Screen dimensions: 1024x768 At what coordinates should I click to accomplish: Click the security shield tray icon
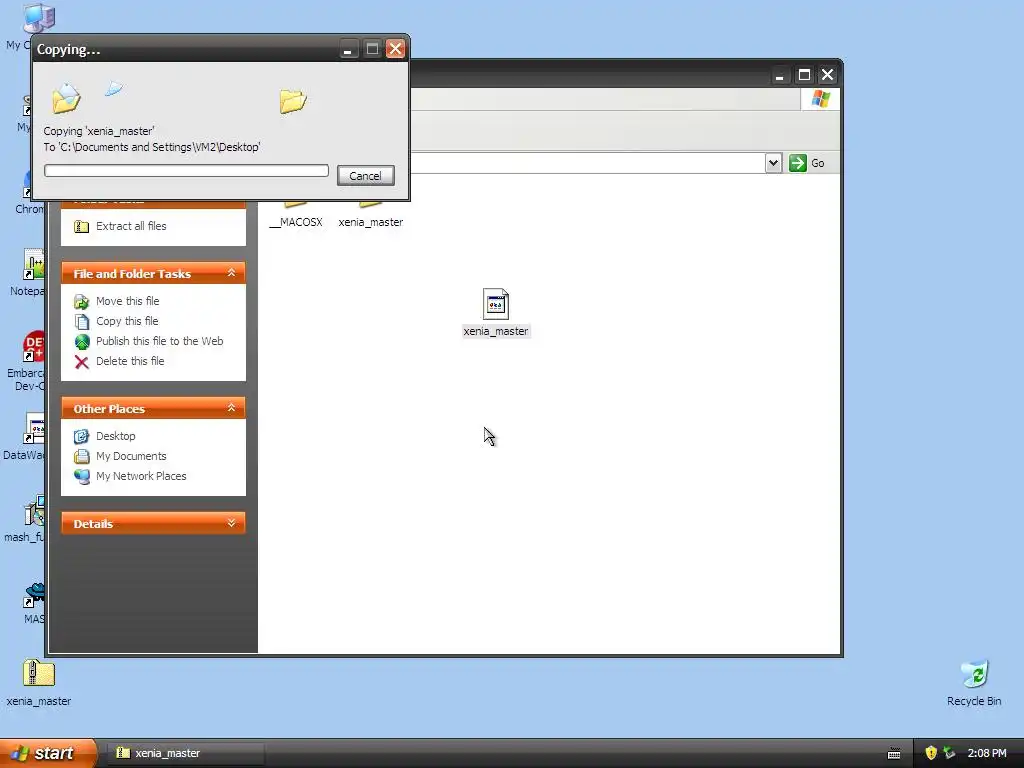931,753
